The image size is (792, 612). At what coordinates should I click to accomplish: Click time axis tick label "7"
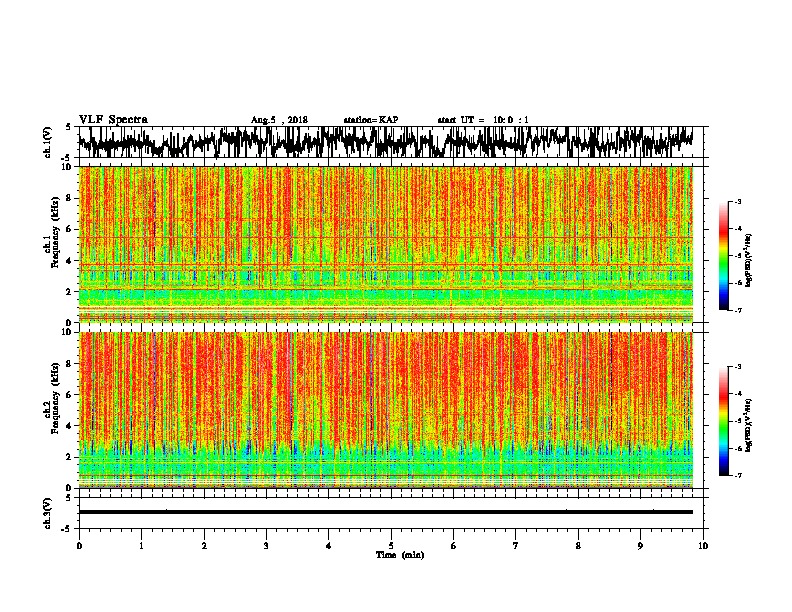(x=516, y=546)
